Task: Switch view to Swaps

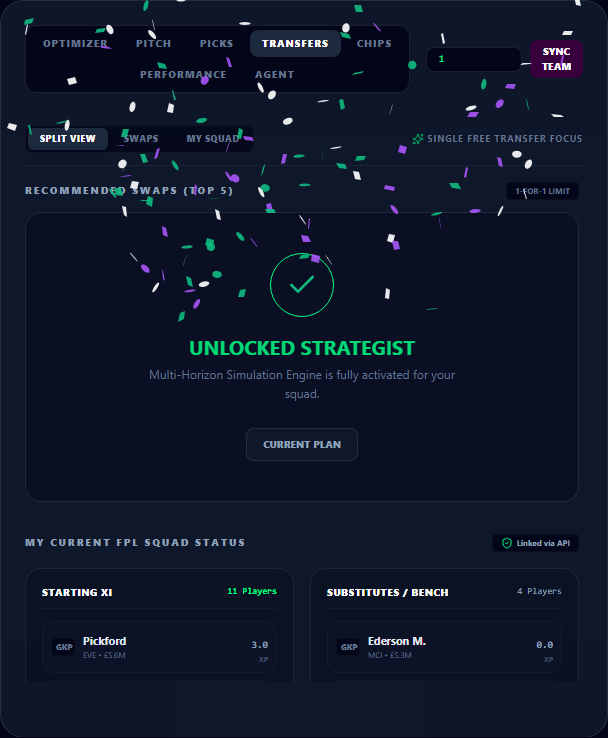Action: (141, 139)
